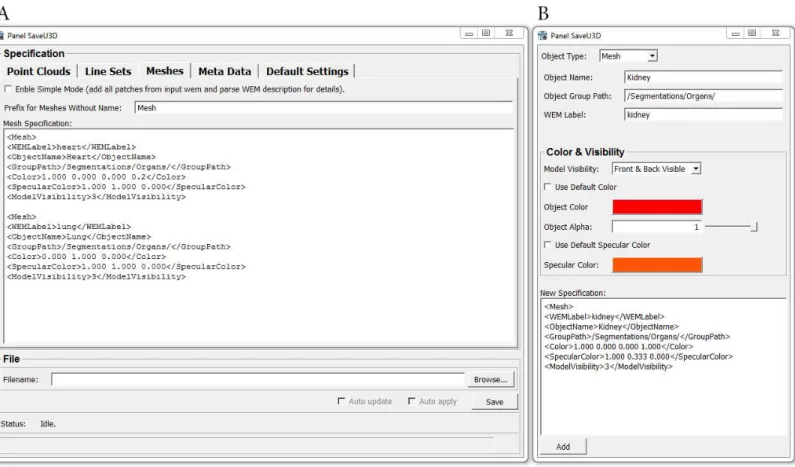The image size is (795, 467).
Task: Click the Object Group Path field
Action: click(704, 96)
